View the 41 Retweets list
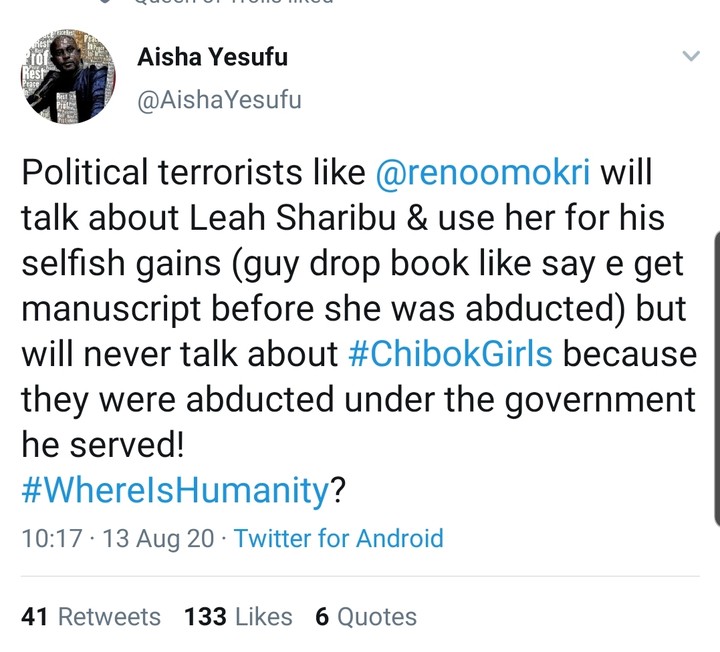The height and width of the screenshot is (652, 720). click(x=91, y=617)
